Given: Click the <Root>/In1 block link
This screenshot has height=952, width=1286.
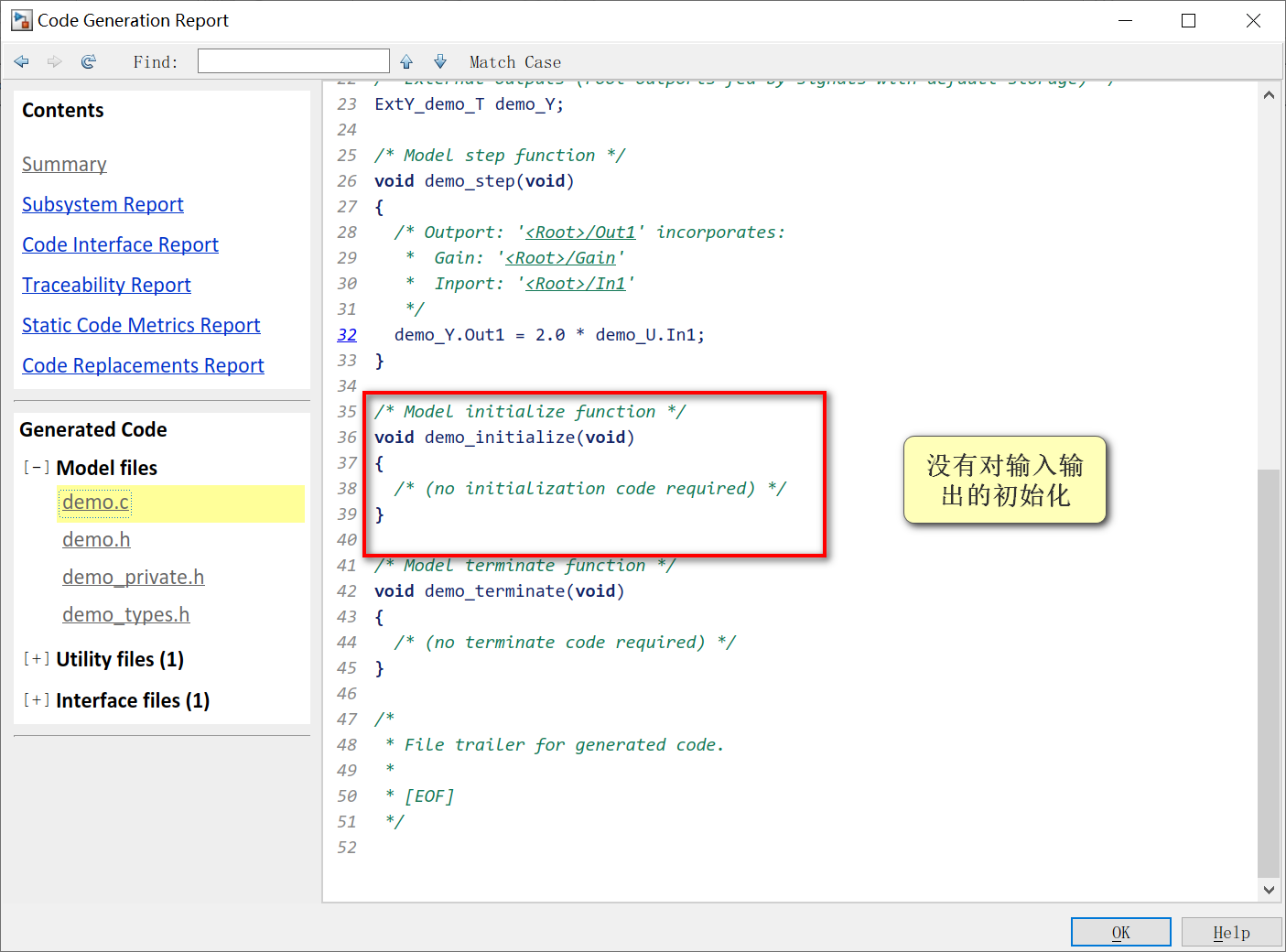Looking at the screenshot, I should click(576, 284).
